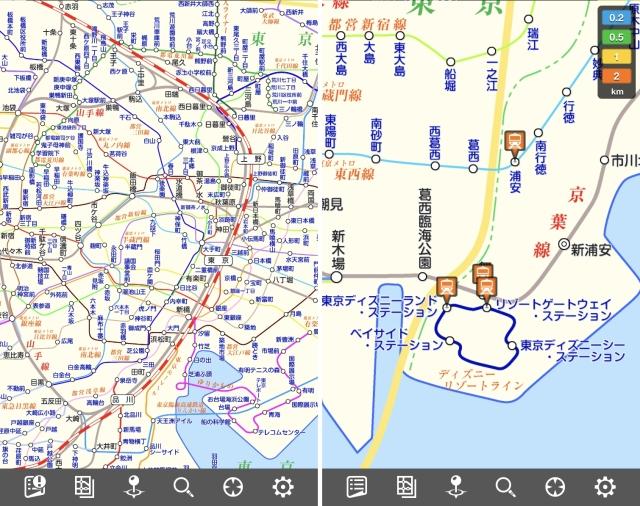Tap the orange train marker above 浦安
640x506 pixels.
coord(515,144)
